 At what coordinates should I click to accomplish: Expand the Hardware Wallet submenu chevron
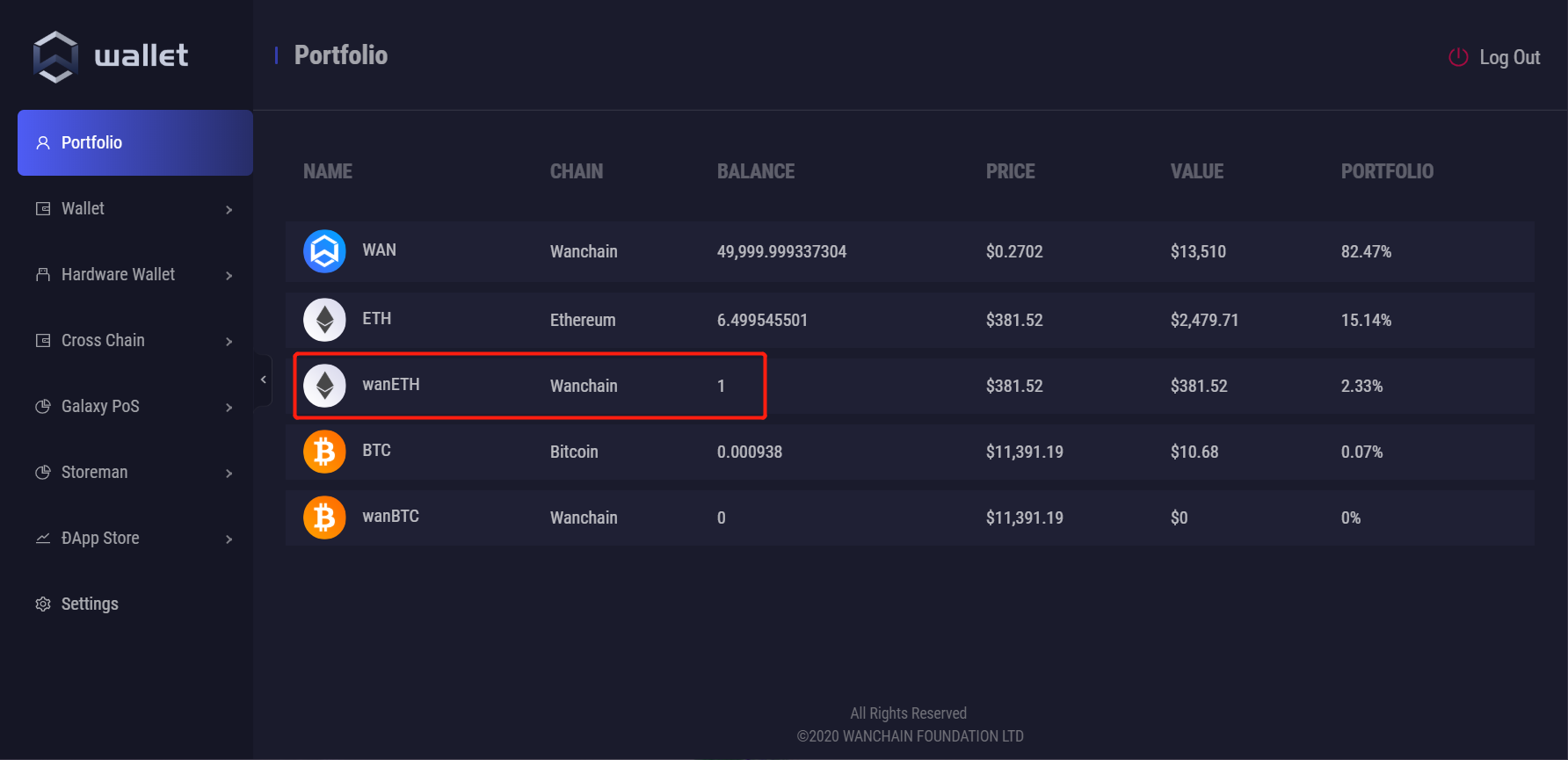tap(229, 275)
